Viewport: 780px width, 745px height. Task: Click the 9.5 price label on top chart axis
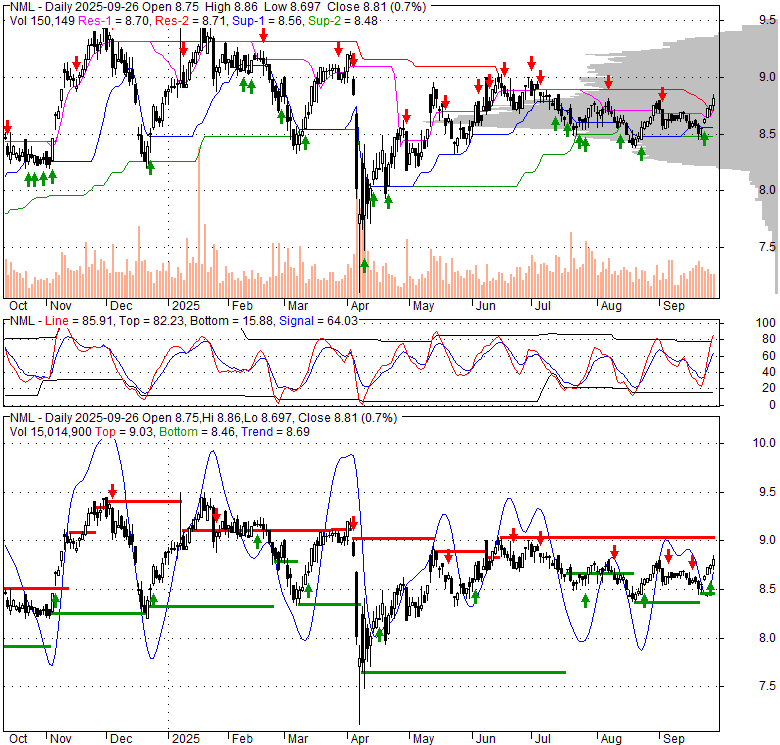(767, 20)
